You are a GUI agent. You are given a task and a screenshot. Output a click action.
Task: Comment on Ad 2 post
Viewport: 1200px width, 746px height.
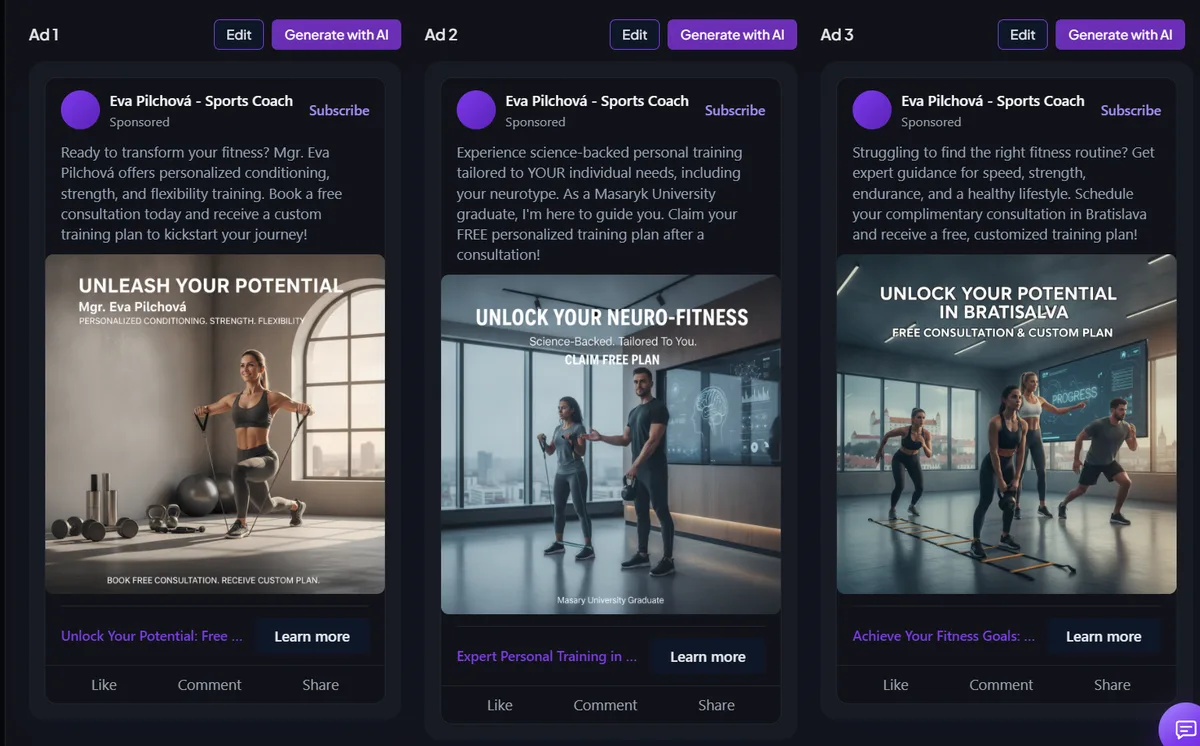[605, 705]
